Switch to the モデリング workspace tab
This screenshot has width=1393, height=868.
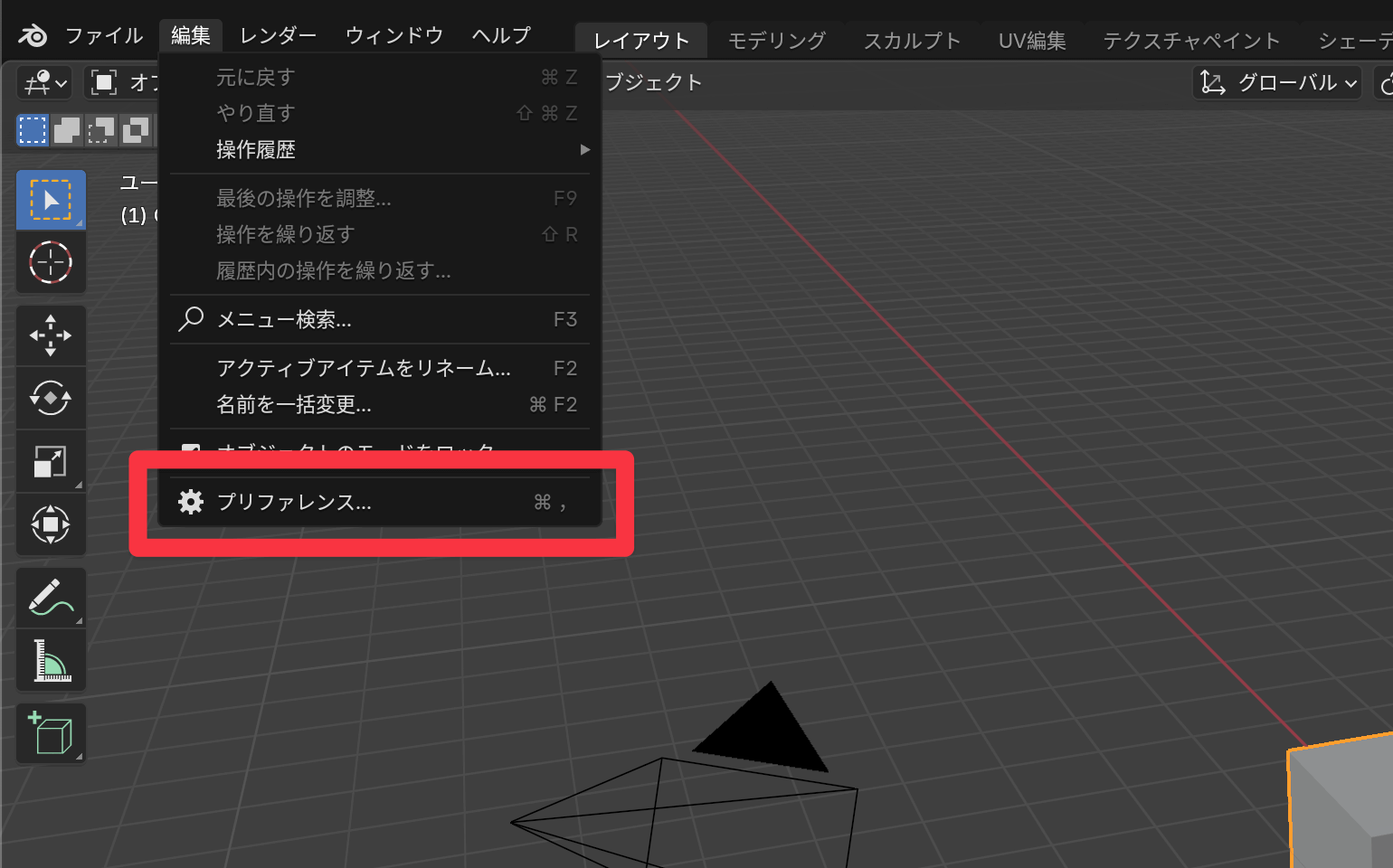click(776, 41)
